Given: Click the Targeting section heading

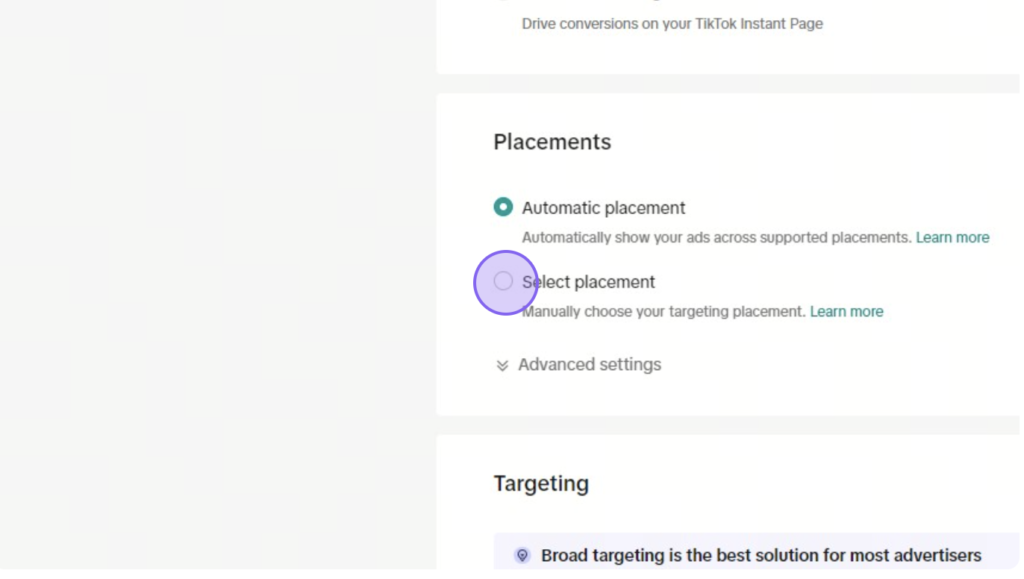Looking at the screenshot, I should [x=541, y=484].
